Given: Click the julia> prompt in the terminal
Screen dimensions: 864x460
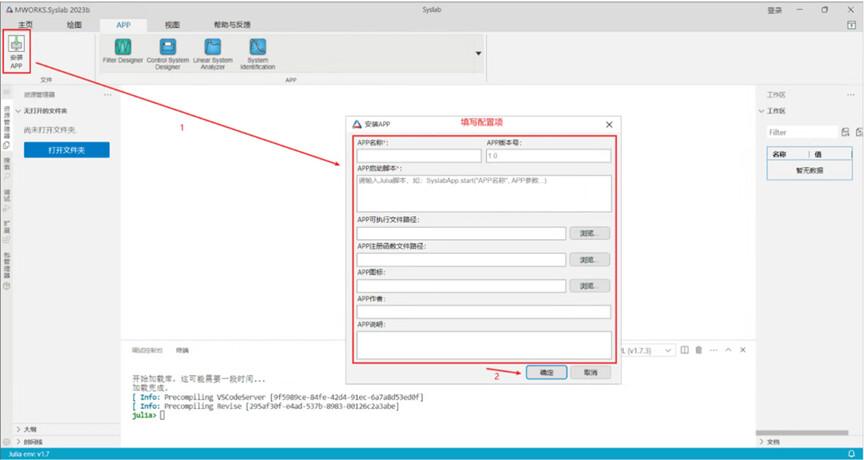Looking at the screenshot, I should click(x=144, y=415).
